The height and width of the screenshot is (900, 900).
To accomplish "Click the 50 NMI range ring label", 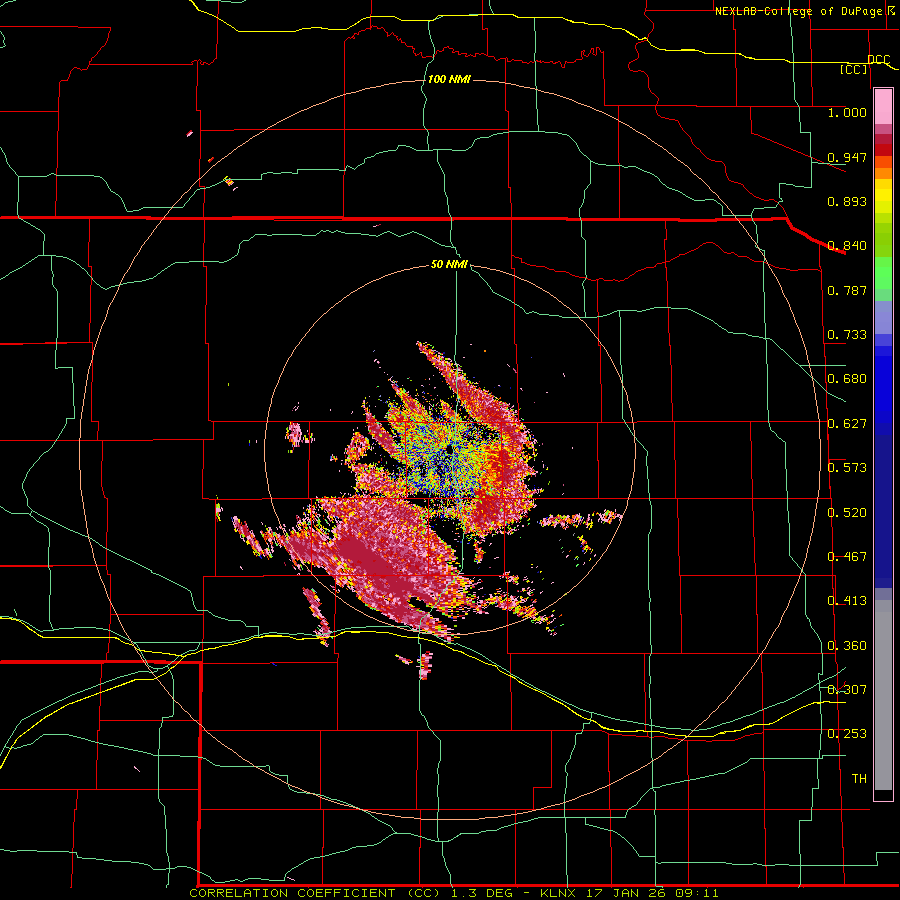I will tap(449, 265).
